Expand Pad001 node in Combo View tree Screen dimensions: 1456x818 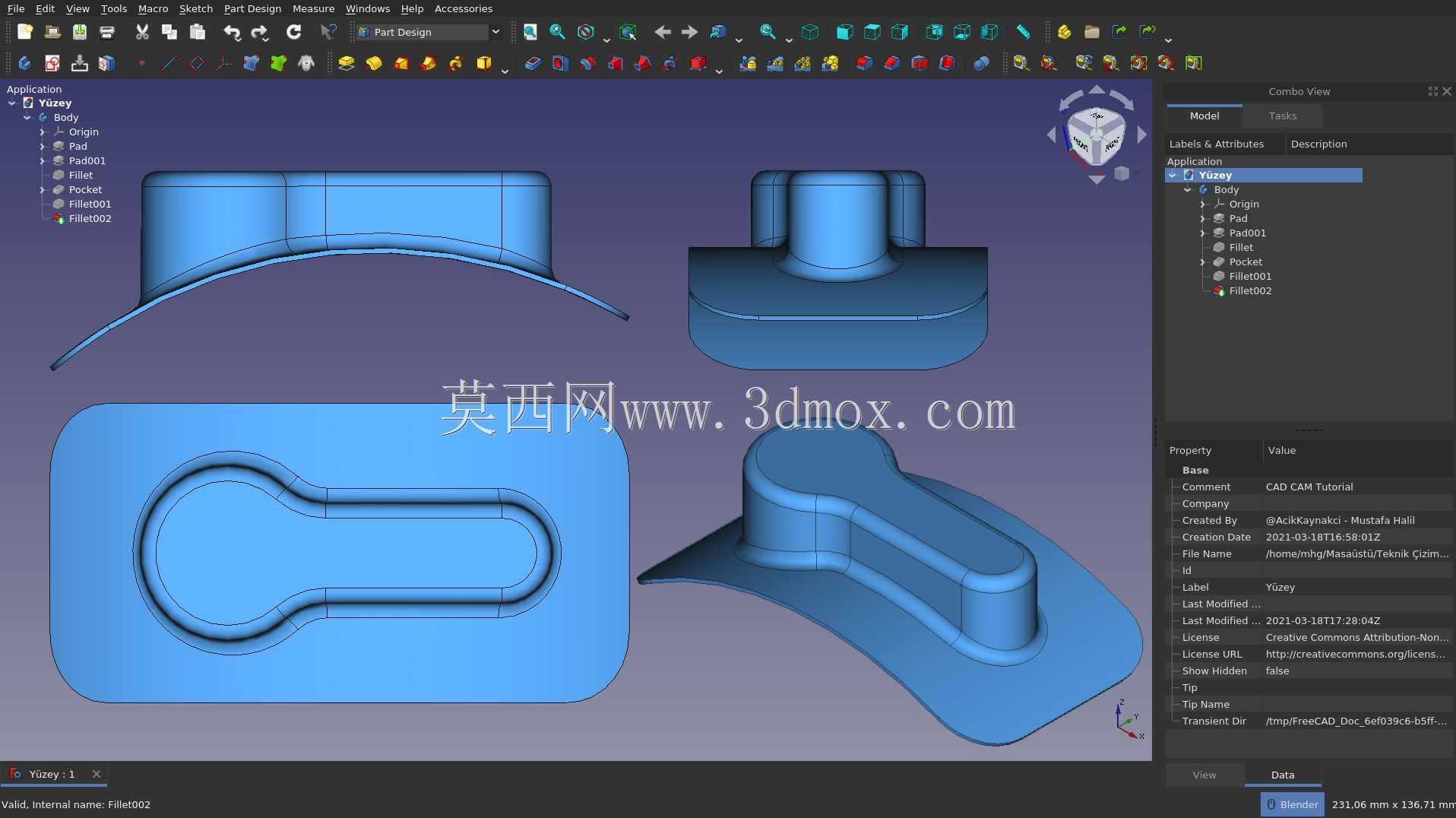[x=1202, y=233]
